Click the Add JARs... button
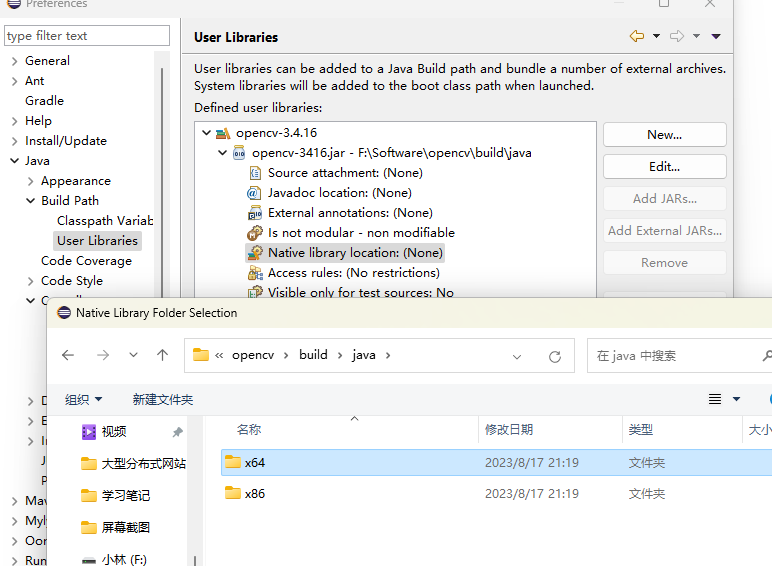772x566 pixels. tap(665, 198)
